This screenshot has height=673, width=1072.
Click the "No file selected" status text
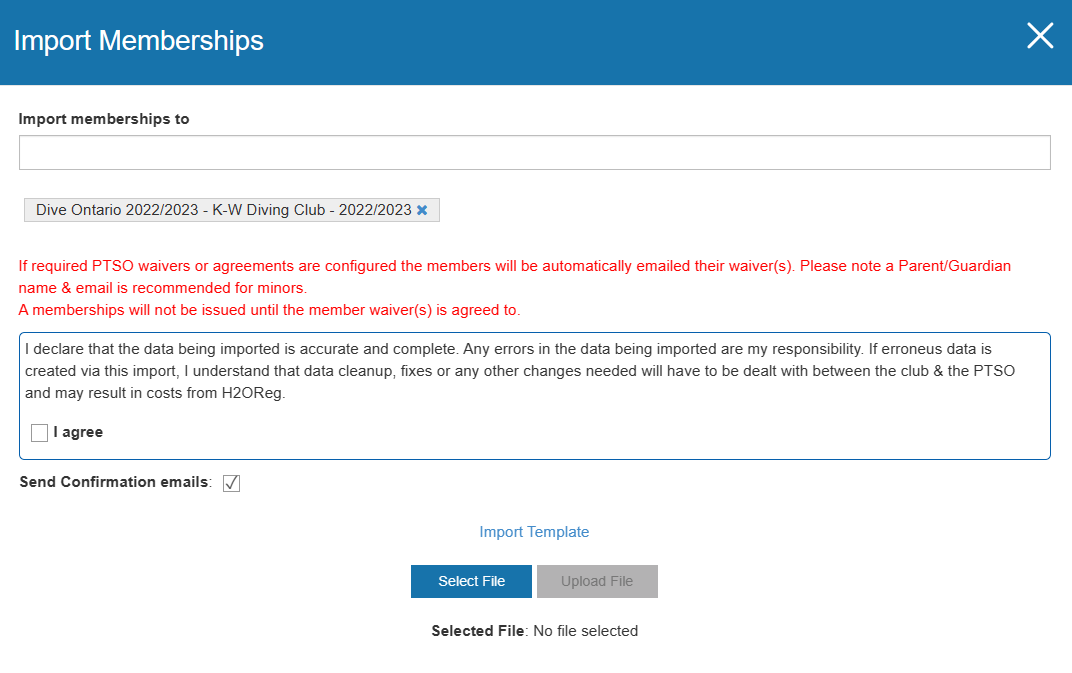tap(585, 631)
